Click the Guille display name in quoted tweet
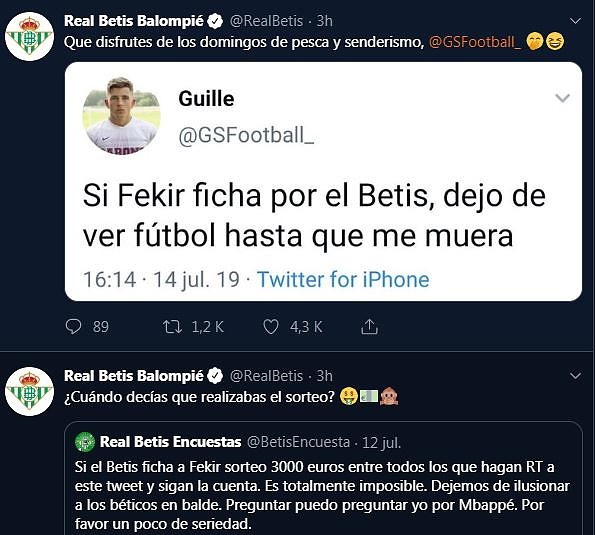The width and height of the screenshot is (595, 535). (206, 99)
